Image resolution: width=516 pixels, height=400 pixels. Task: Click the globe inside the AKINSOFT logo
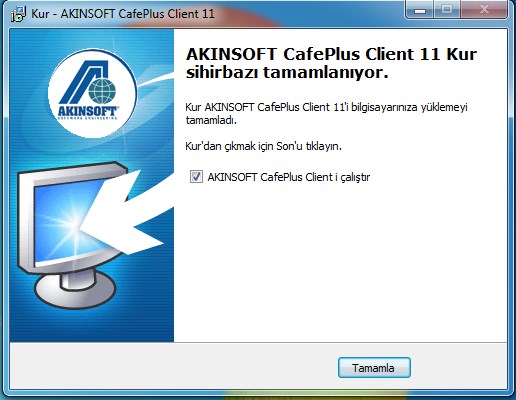pyautogui.click(x=102, y=91)
